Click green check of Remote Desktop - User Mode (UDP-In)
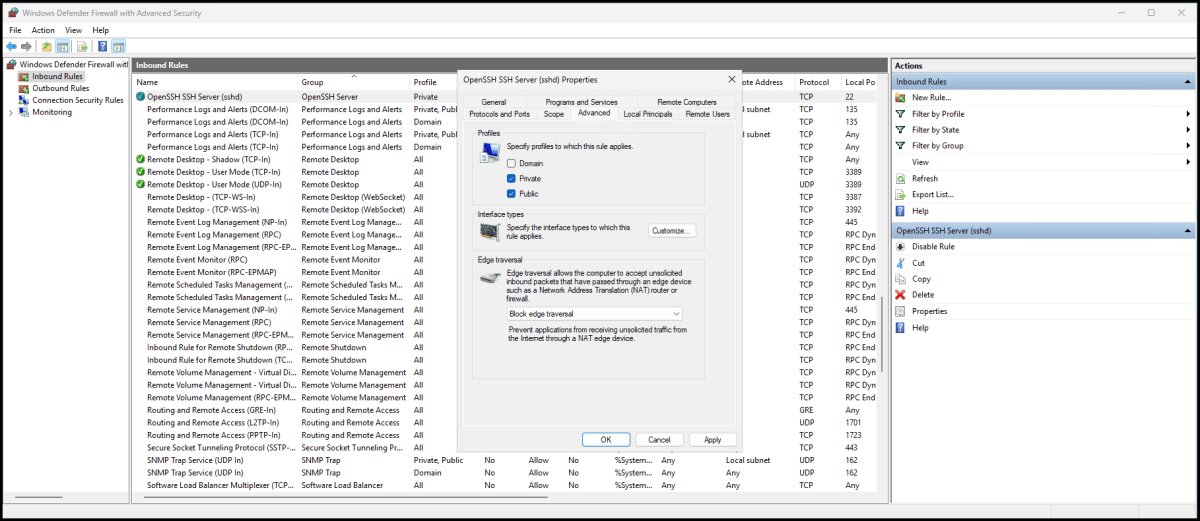This screenshot has width=1200, height=521. pos(141,184)
